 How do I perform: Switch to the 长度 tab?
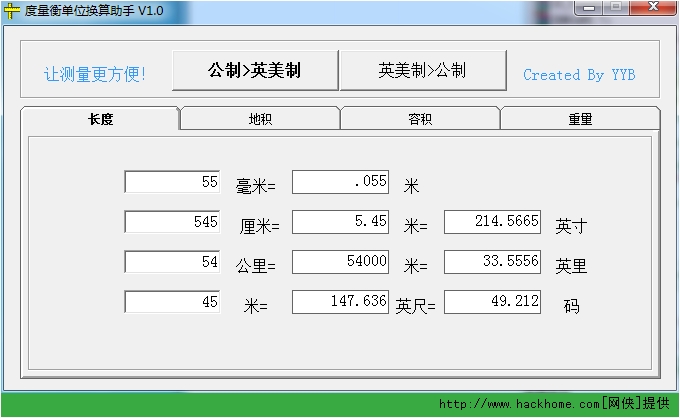coord(100,119)
